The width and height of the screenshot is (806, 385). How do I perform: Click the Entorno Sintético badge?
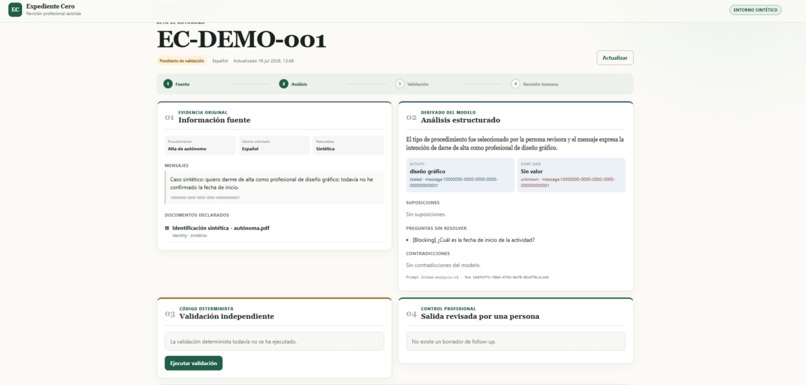[755, 10]
